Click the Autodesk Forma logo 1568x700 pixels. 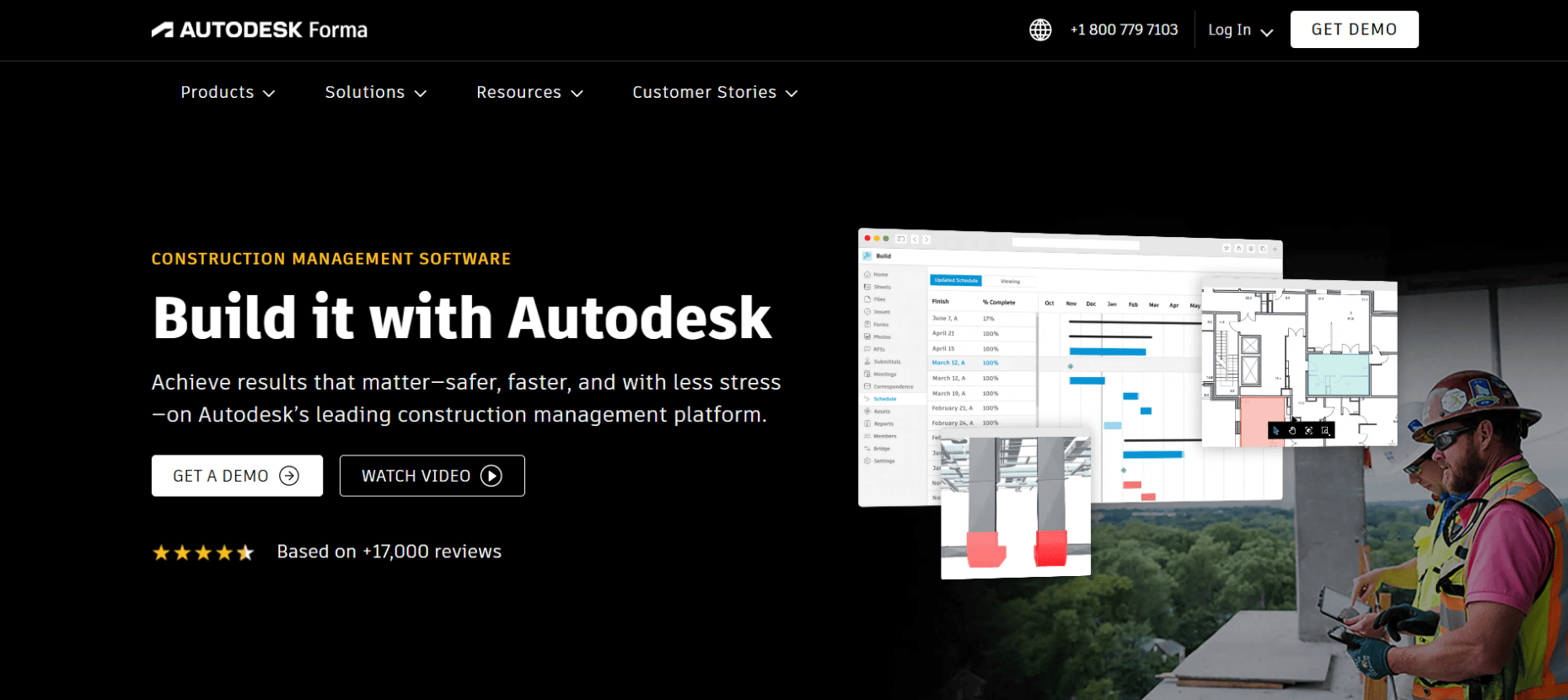click(259, 30)
